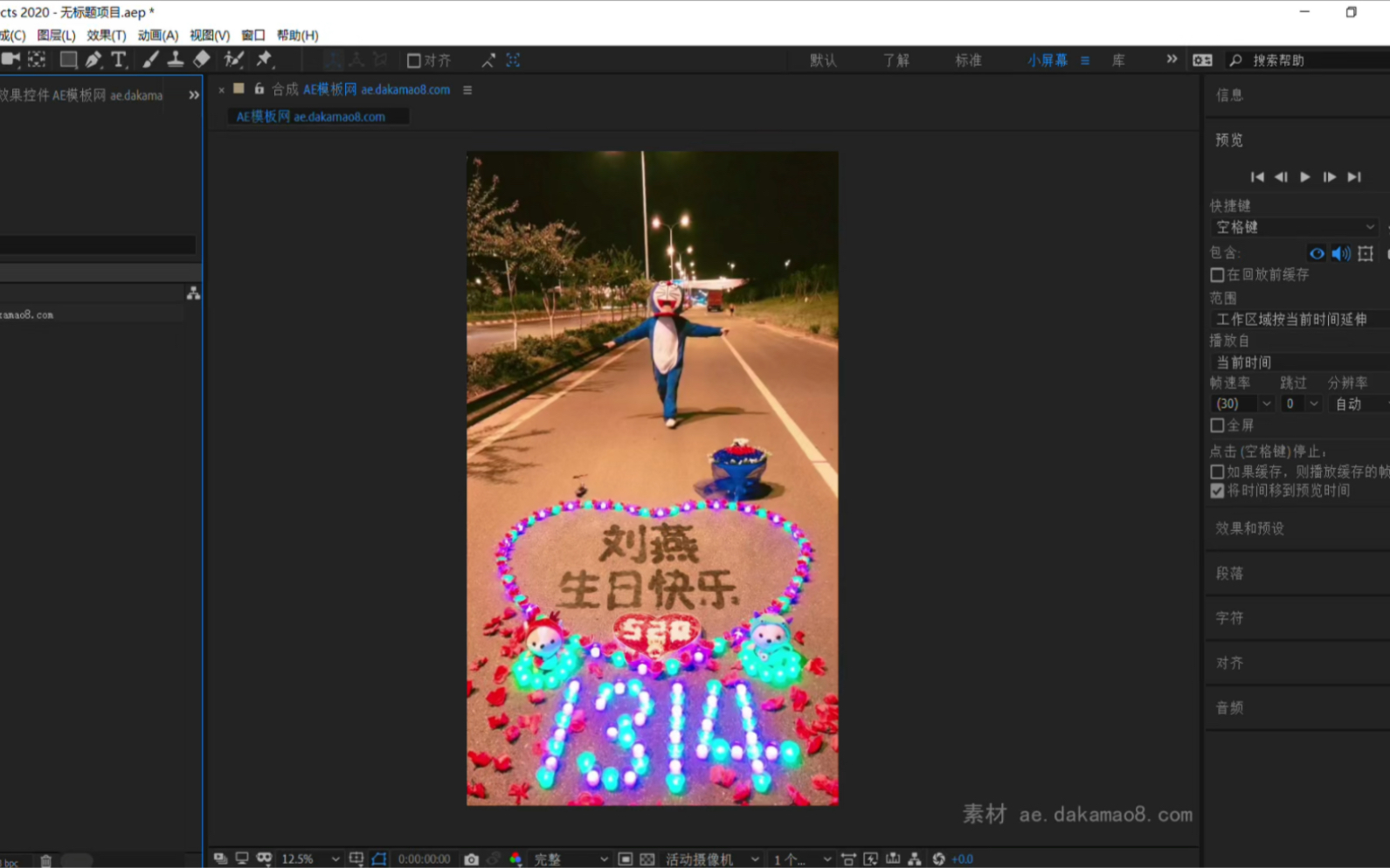
Task: Click the current time 0:00:00:00 field
Action: coord(424,859)
